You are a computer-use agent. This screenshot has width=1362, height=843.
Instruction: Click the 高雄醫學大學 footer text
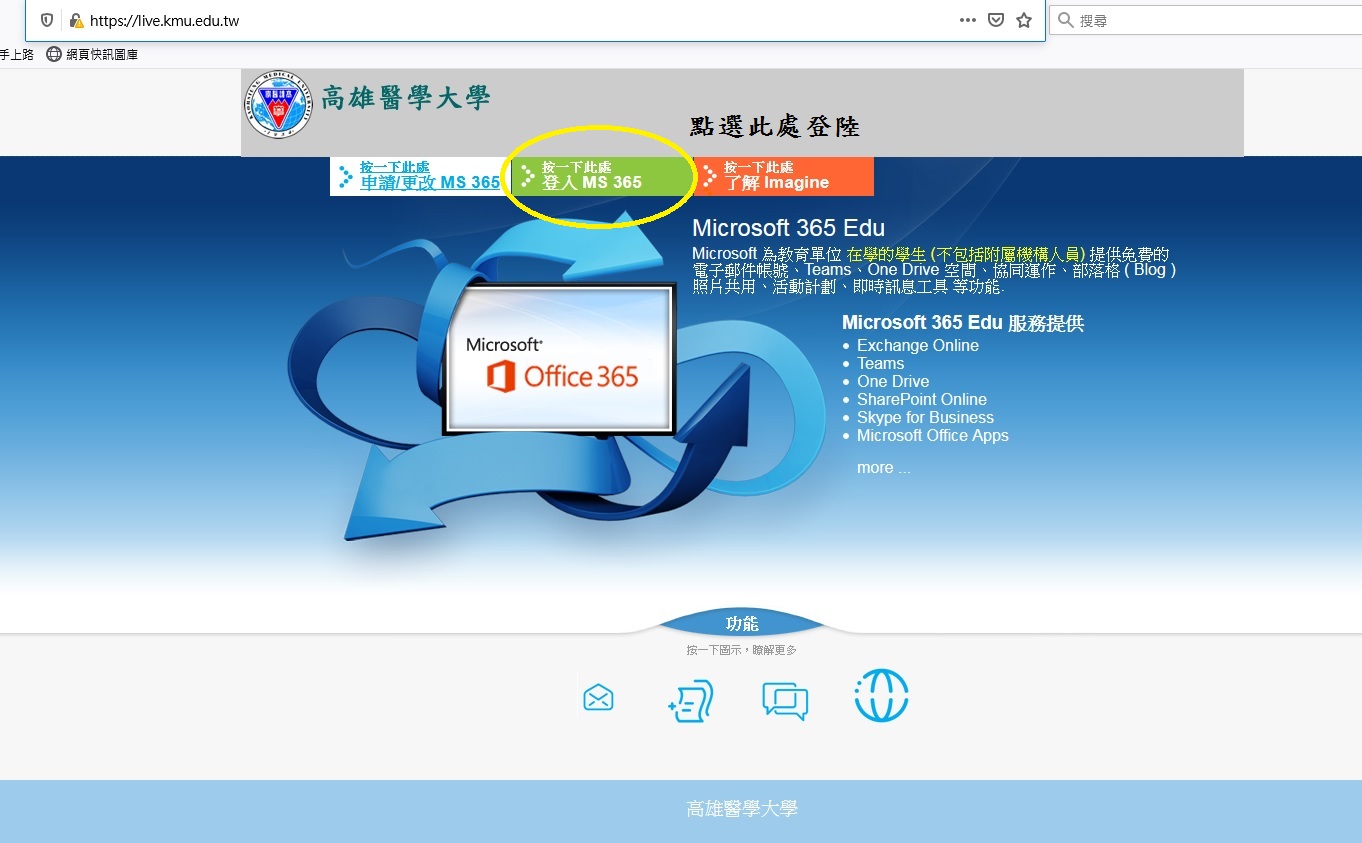(x=742, y=809)
